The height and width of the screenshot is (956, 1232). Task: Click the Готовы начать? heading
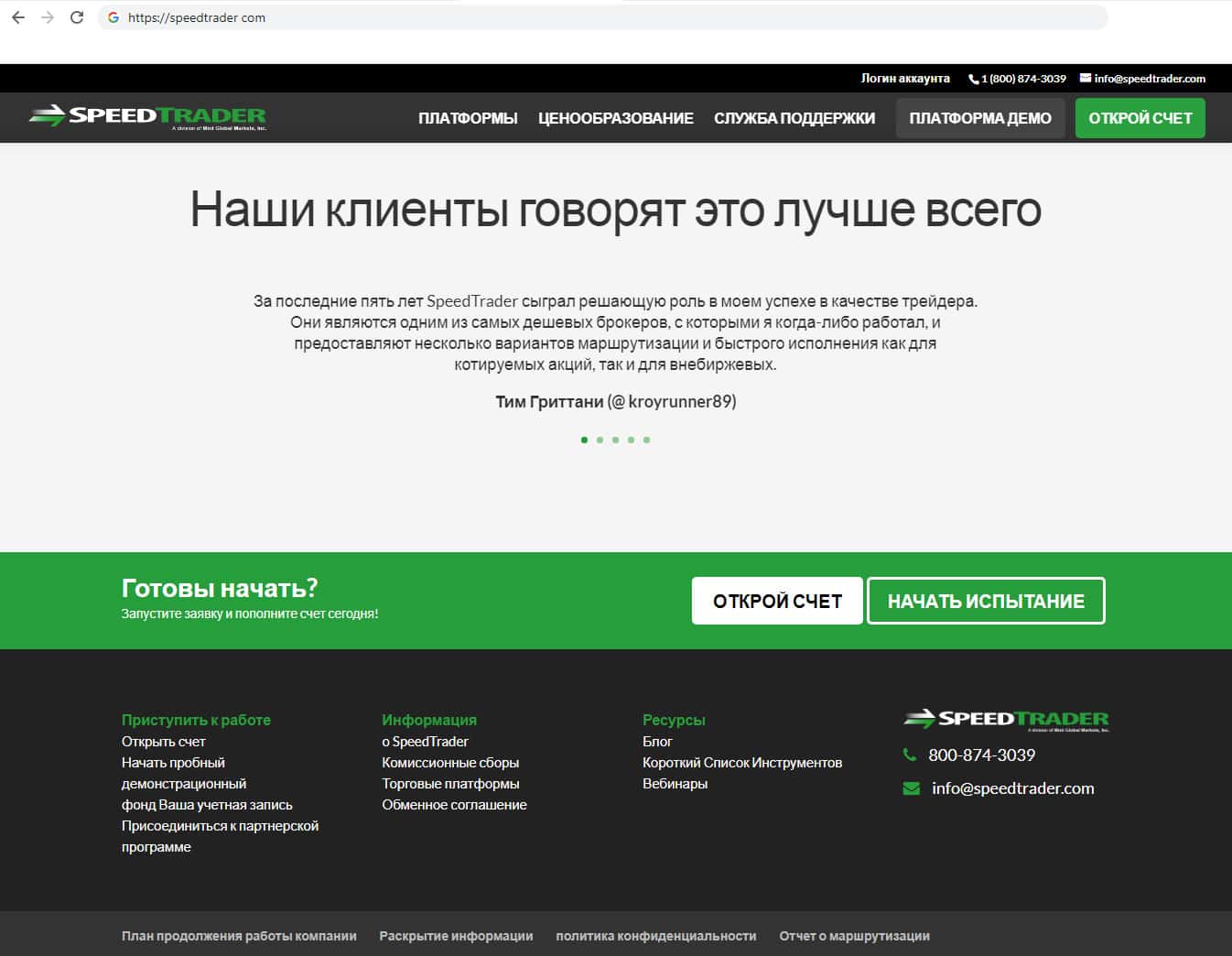220,588
